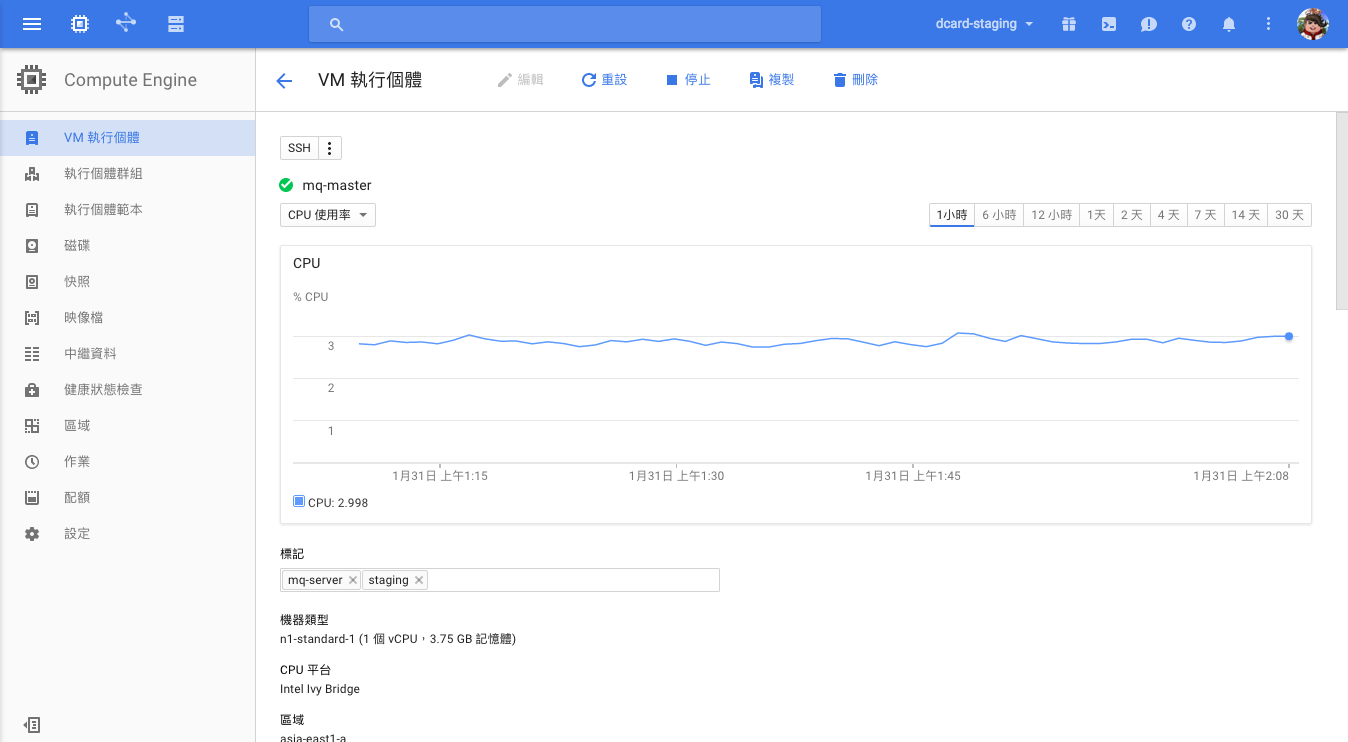Click the 停止 button
Image resolution: width=1348 pixels, height=742 pixels.
click(688, 80)
